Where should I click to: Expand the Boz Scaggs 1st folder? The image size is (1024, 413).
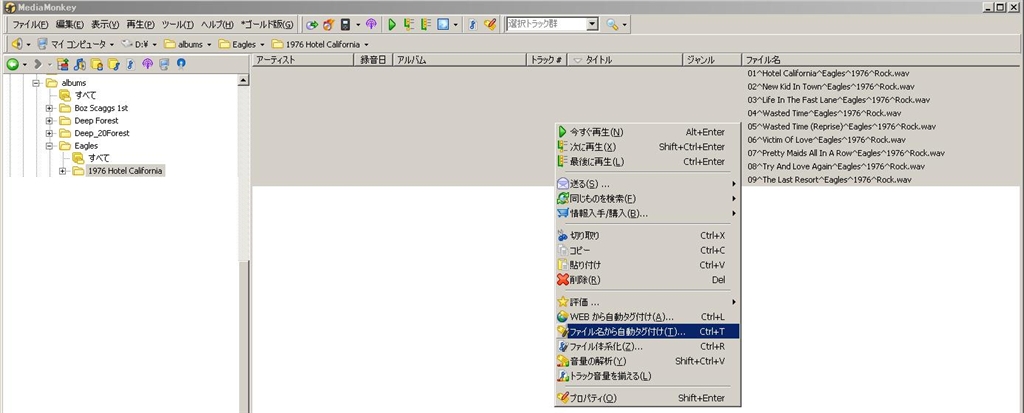point(49,108)
